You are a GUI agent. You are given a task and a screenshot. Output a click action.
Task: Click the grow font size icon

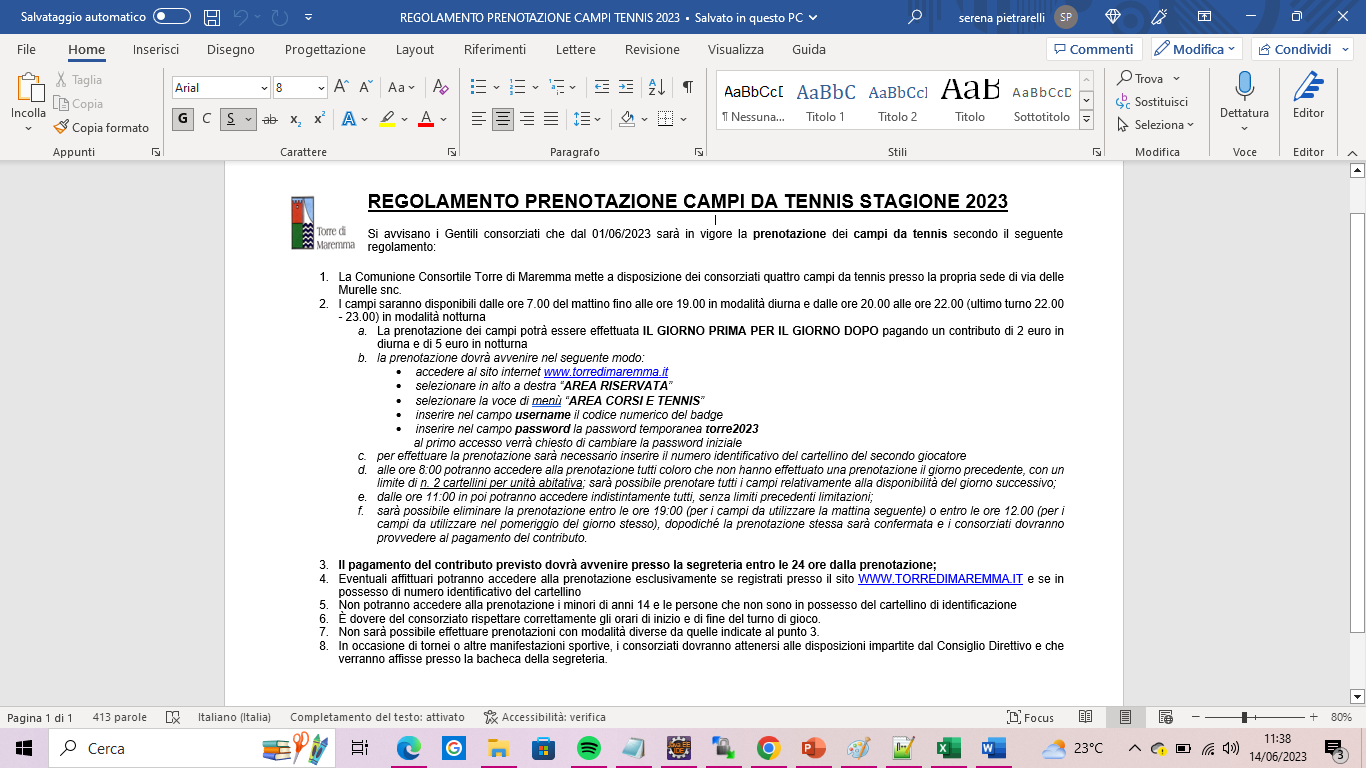point(343,87)
